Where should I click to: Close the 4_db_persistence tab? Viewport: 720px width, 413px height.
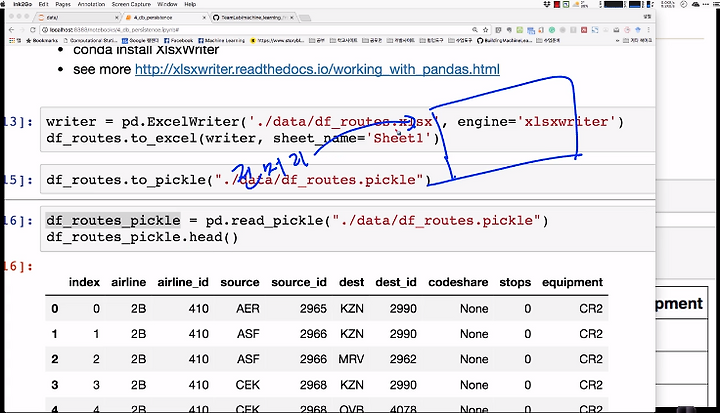click(x=204, y=17)
